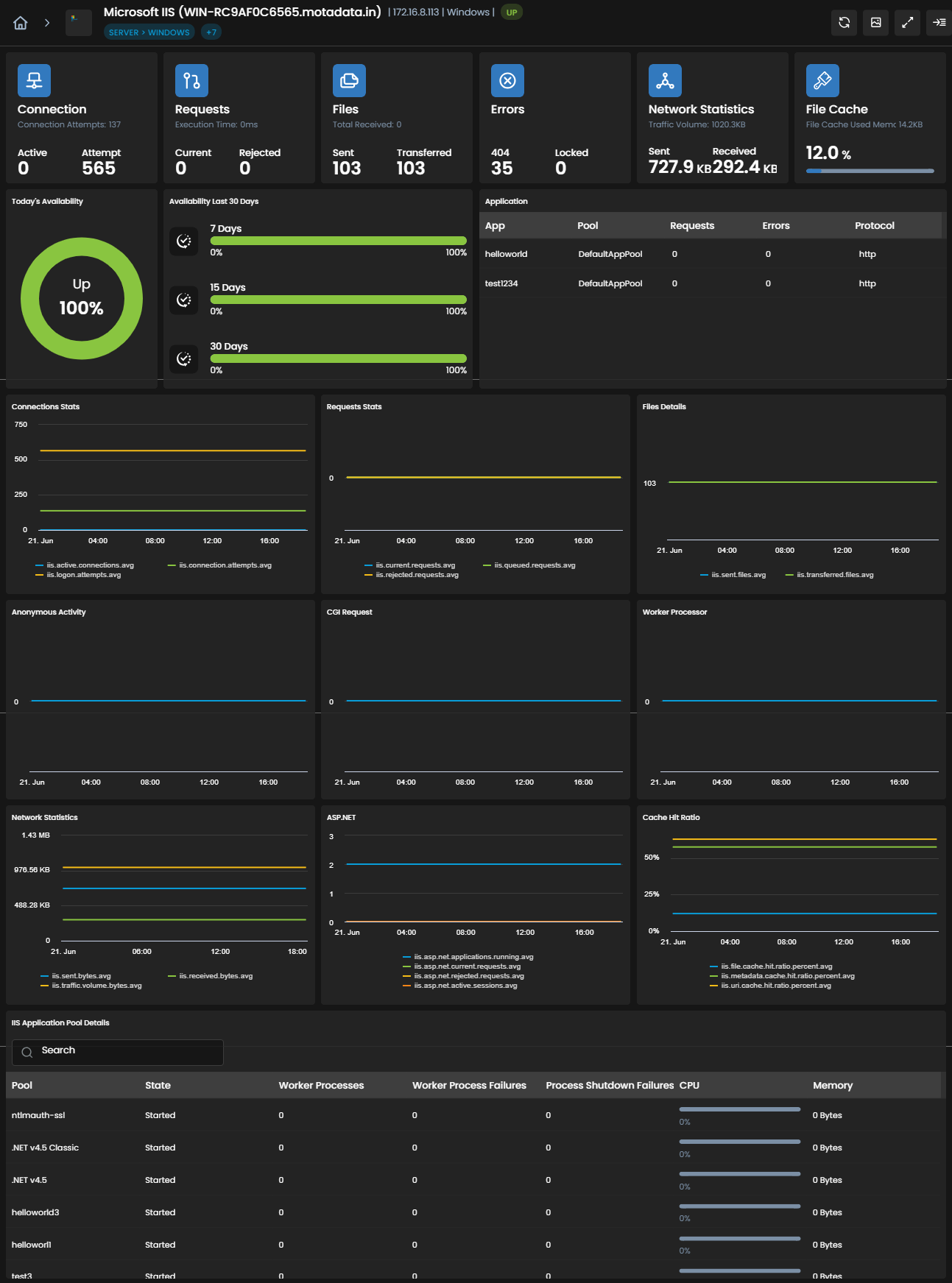Click the Network Statistics node icon
The image size is (952, 1283).
click(665, 81)
